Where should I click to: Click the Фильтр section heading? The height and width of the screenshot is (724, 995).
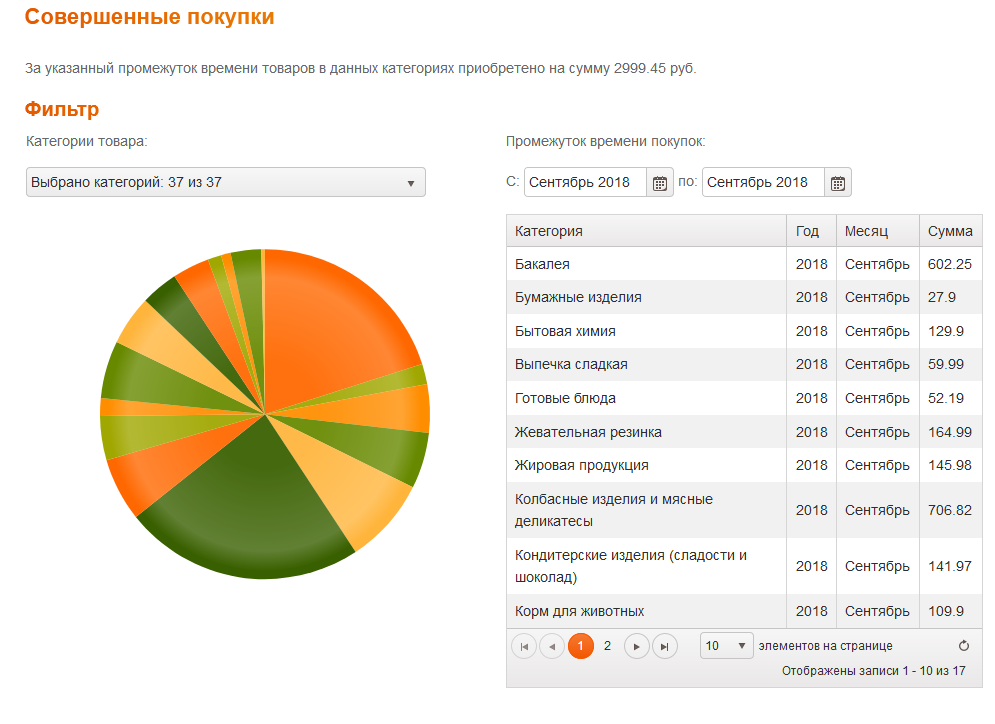pyautogui.click(x=62, y=109)
